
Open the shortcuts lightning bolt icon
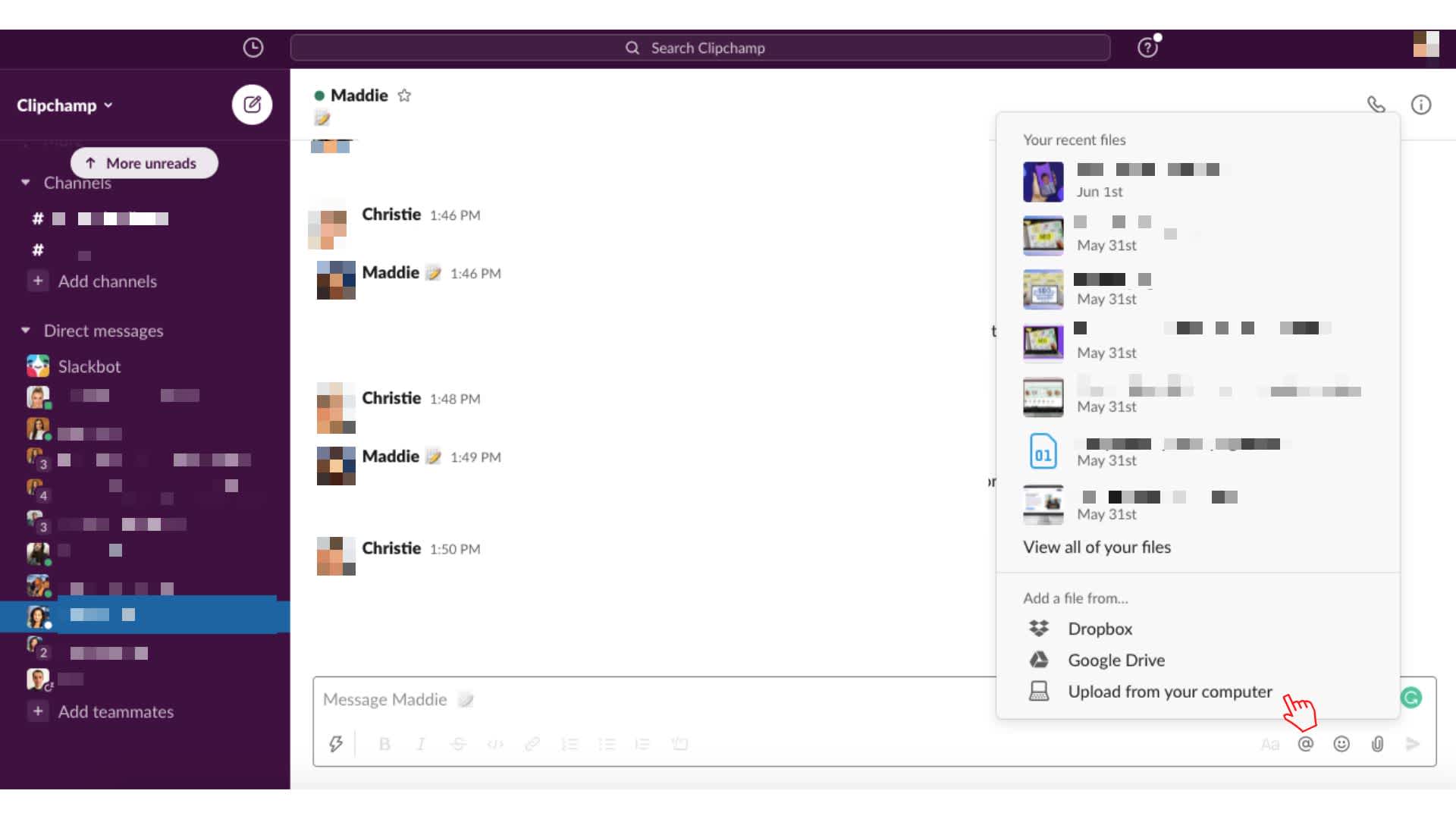pyautogui.click(x=335, y=744)
